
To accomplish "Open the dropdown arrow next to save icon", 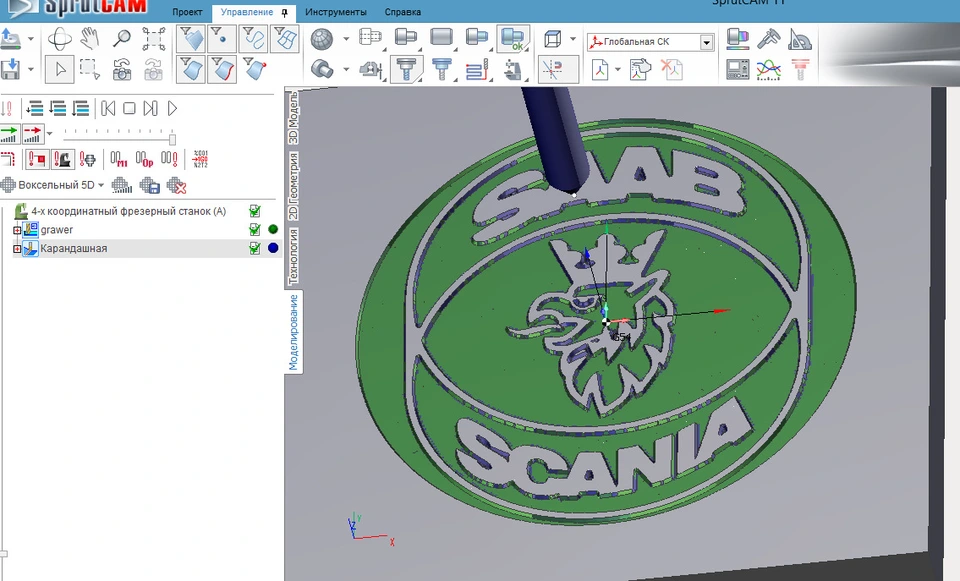I will [31, 69].
